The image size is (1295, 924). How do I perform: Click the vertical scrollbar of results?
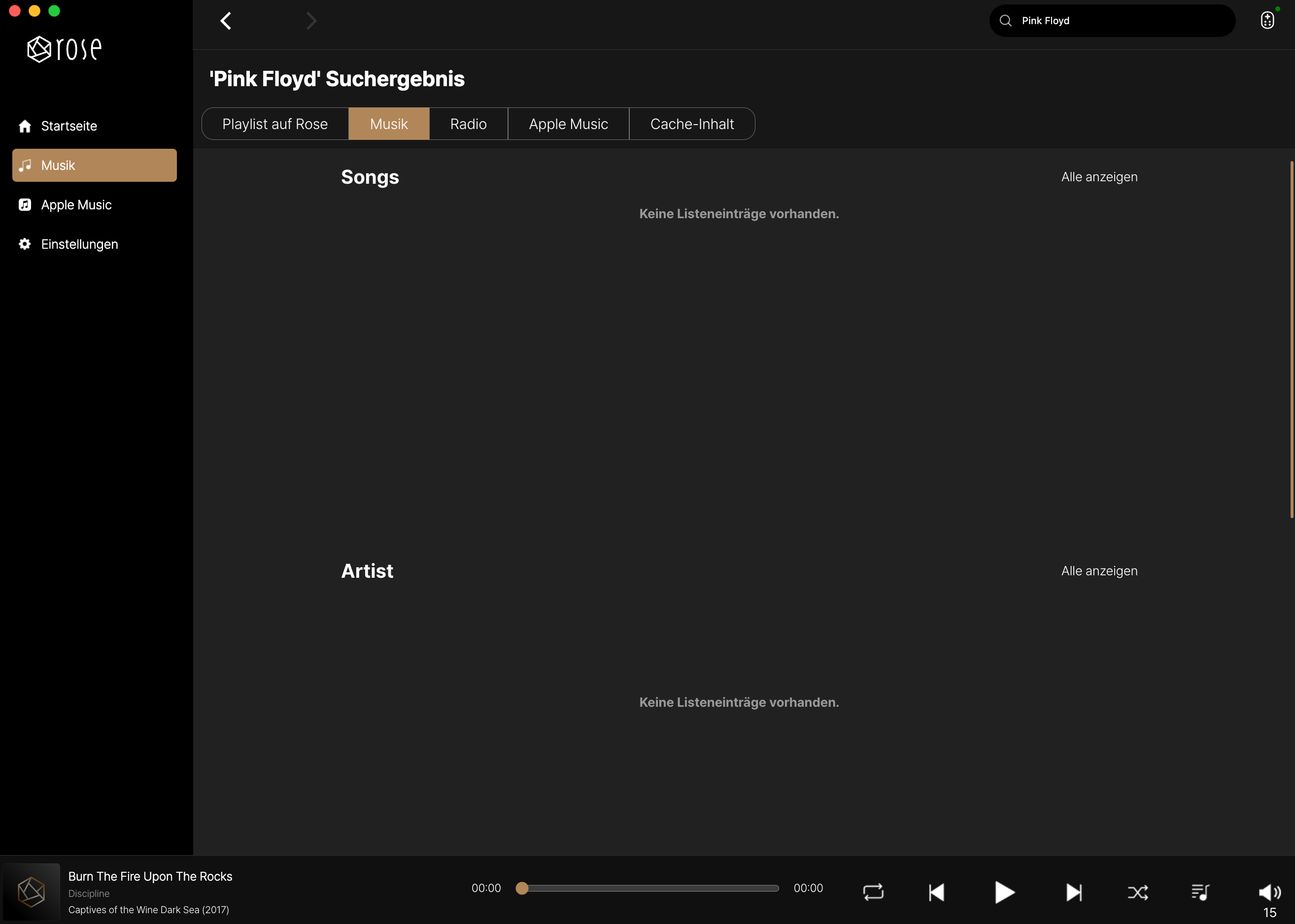(1291, 339)
